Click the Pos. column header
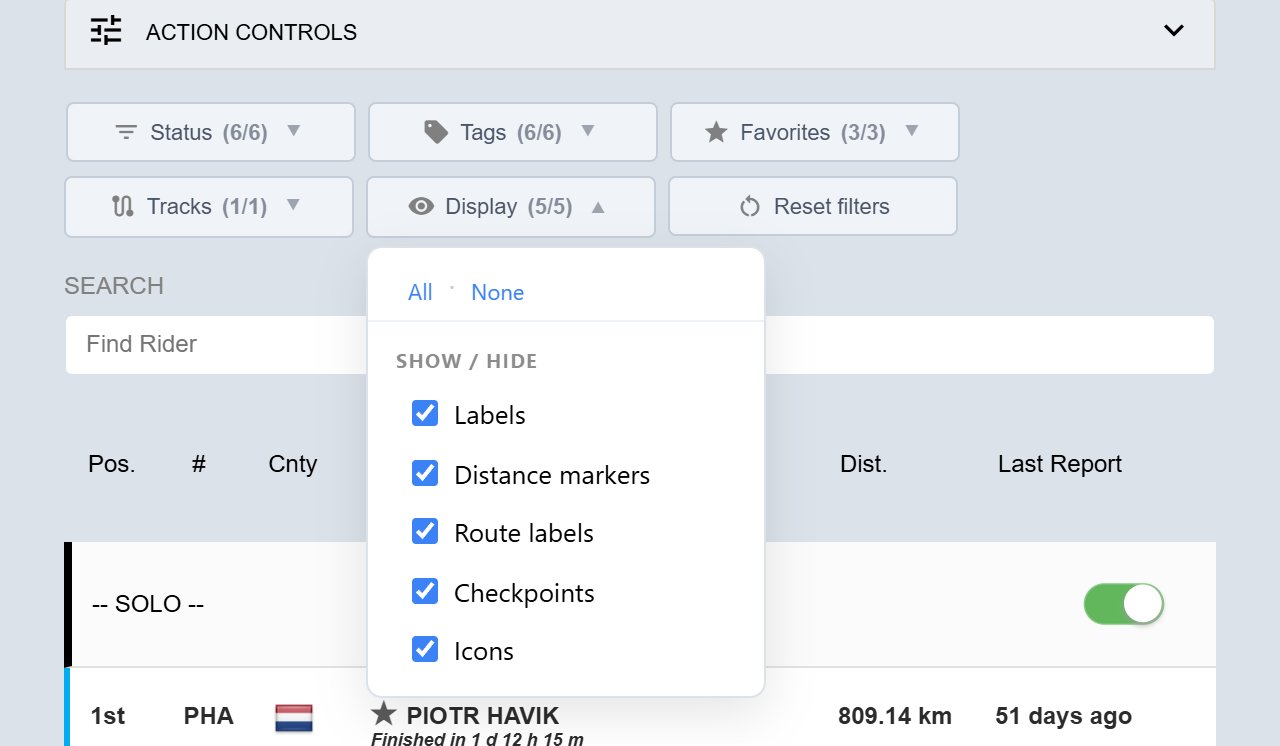 pos(112,464)
